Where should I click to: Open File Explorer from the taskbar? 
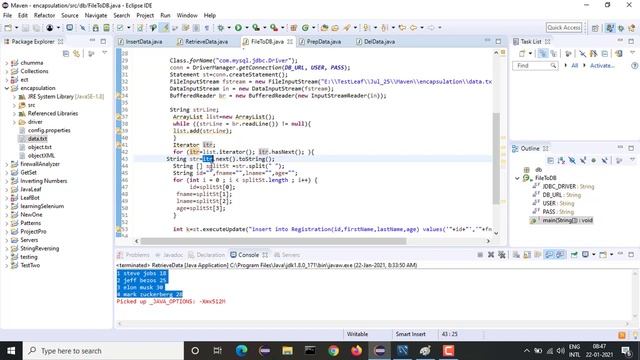click(x=287, y=351)
